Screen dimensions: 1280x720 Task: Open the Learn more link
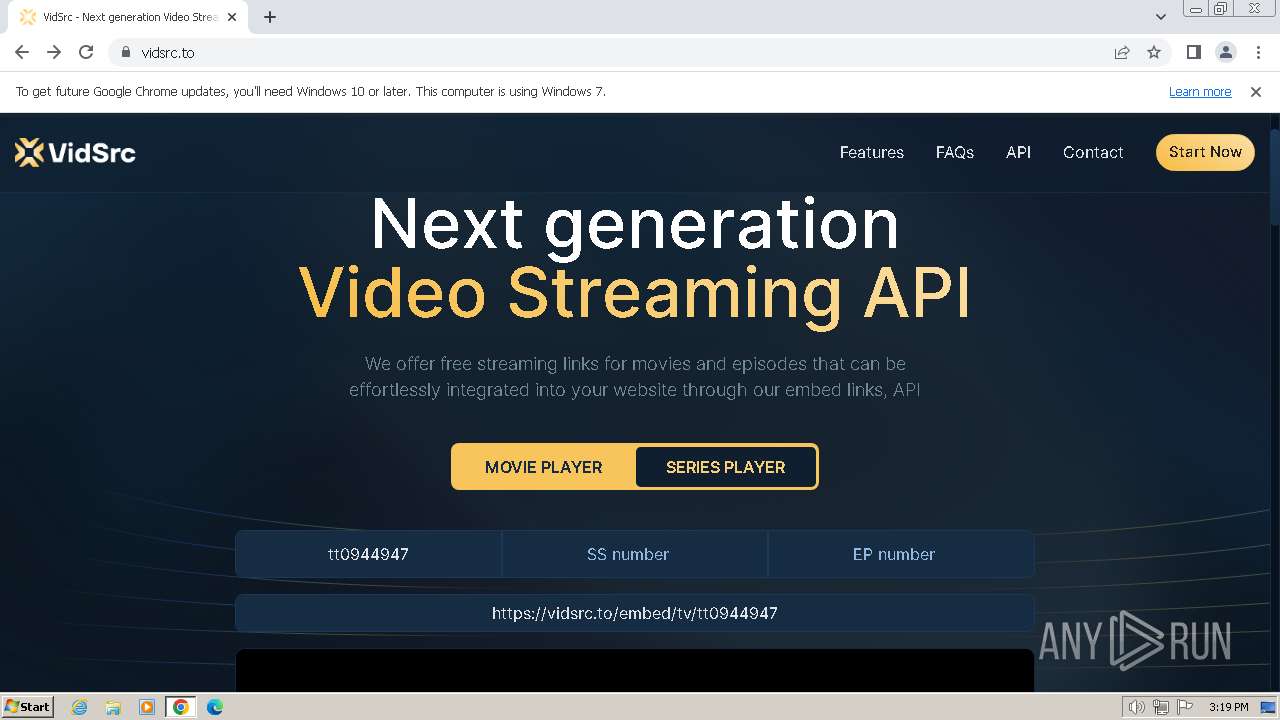click(1200, 91)
